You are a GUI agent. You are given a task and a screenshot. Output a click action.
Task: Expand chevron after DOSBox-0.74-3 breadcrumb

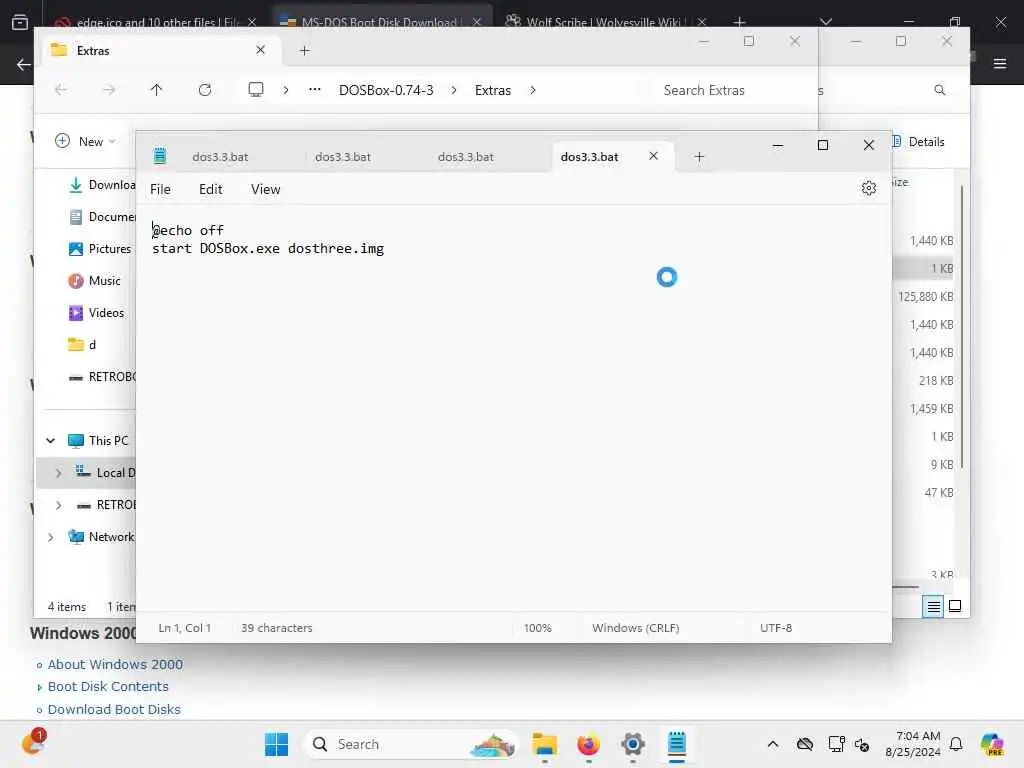coord(454,90)
